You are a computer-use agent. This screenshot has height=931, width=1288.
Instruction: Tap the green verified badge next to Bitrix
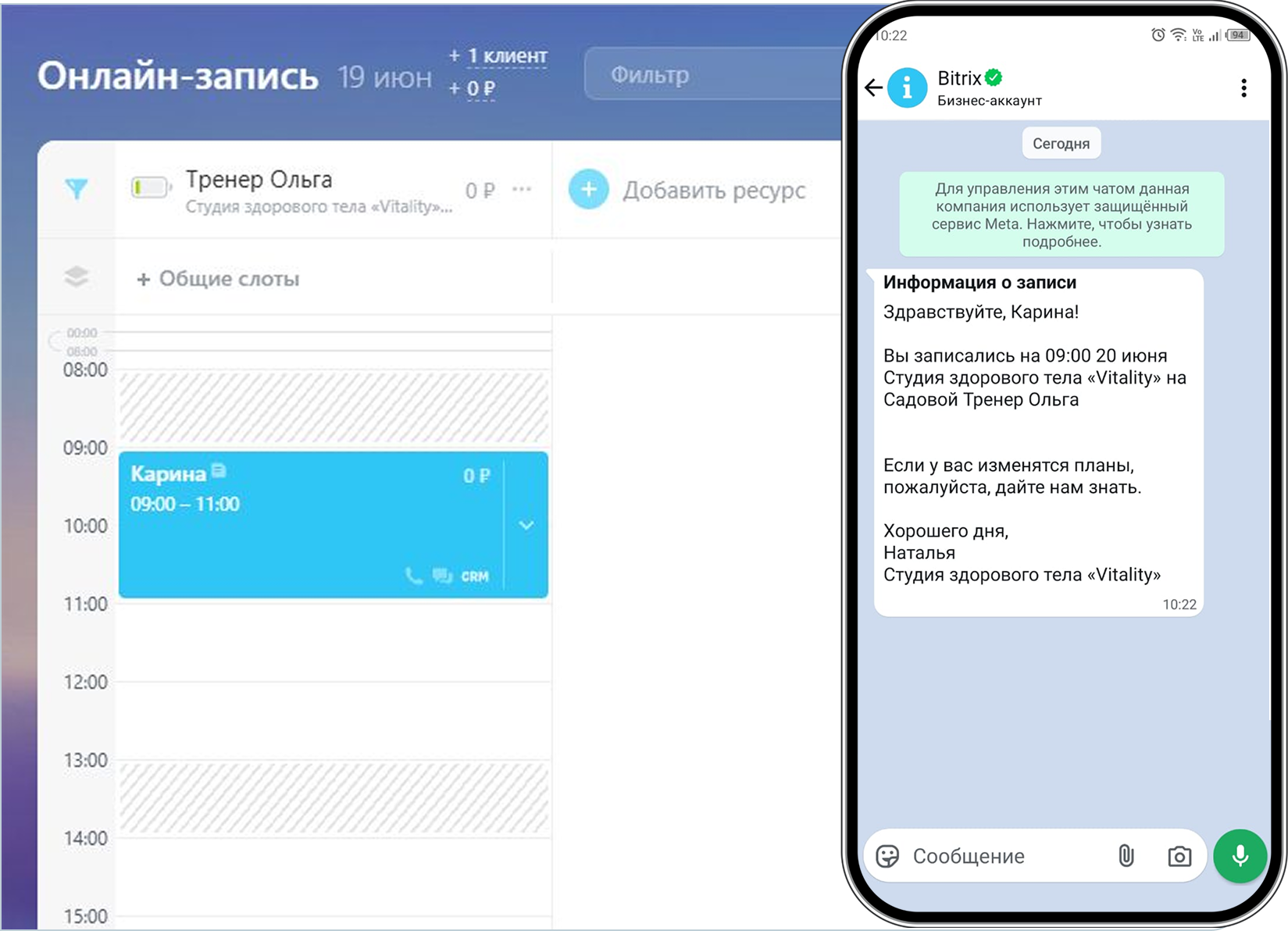[994, 77]
